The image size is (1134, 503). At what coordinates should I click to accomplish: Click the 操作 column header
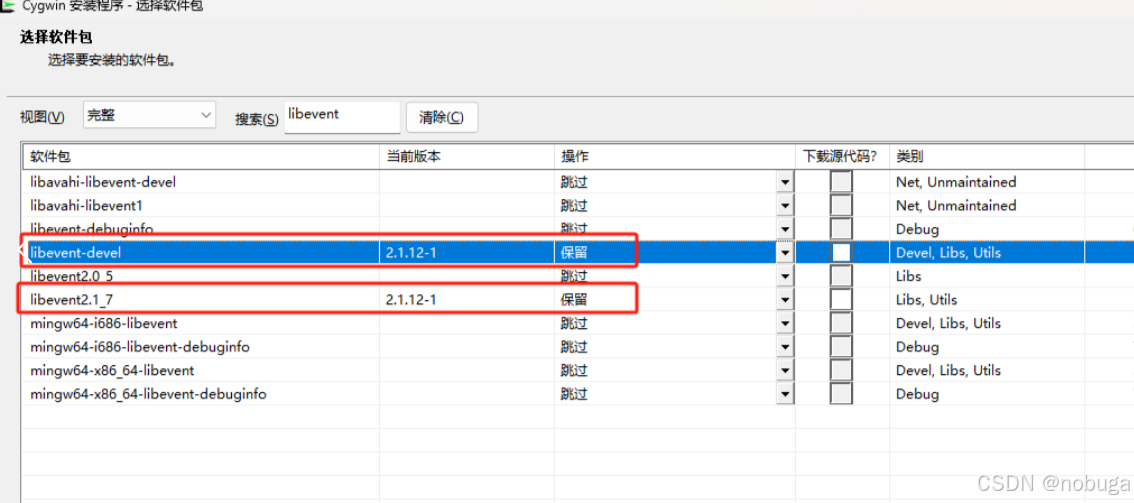tap(674, 157)
